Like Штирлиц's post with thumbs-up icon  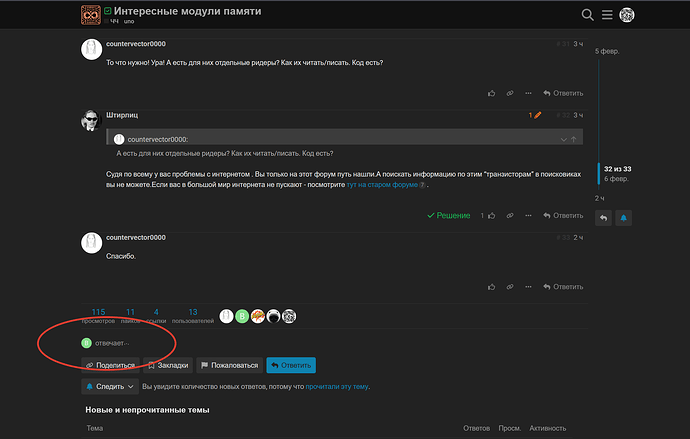[x=492, y=215]
